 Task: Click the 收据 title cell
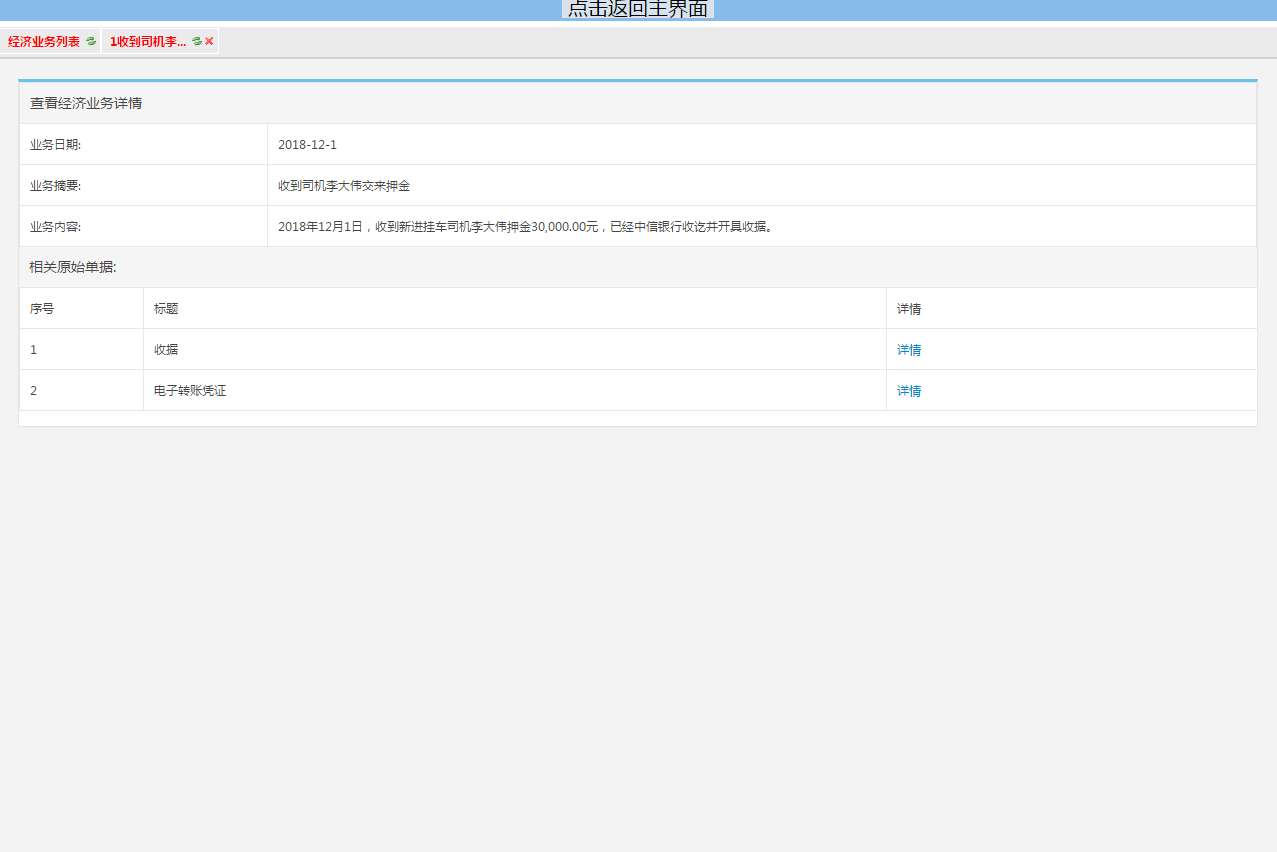(x=166, y=350)
